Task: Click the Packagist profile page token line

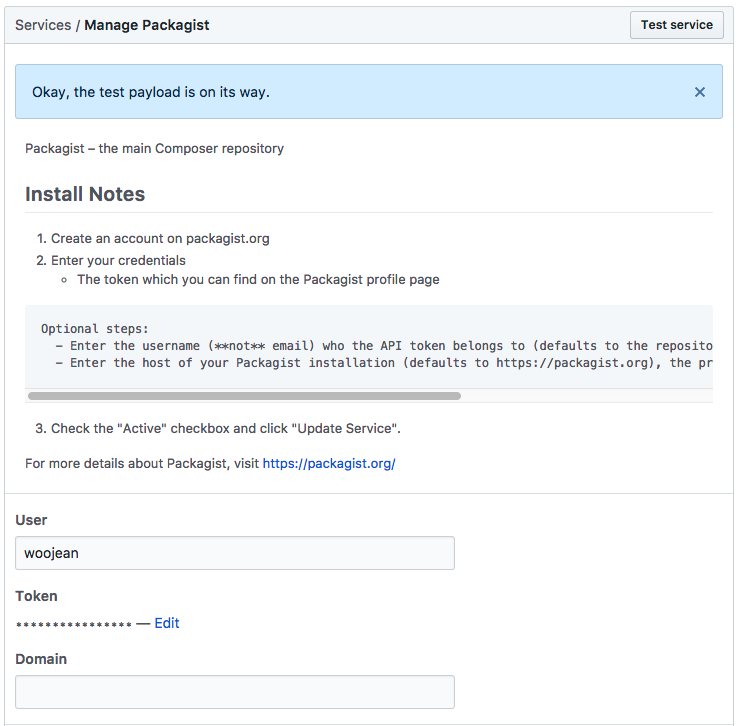Action: pos(258,279)
